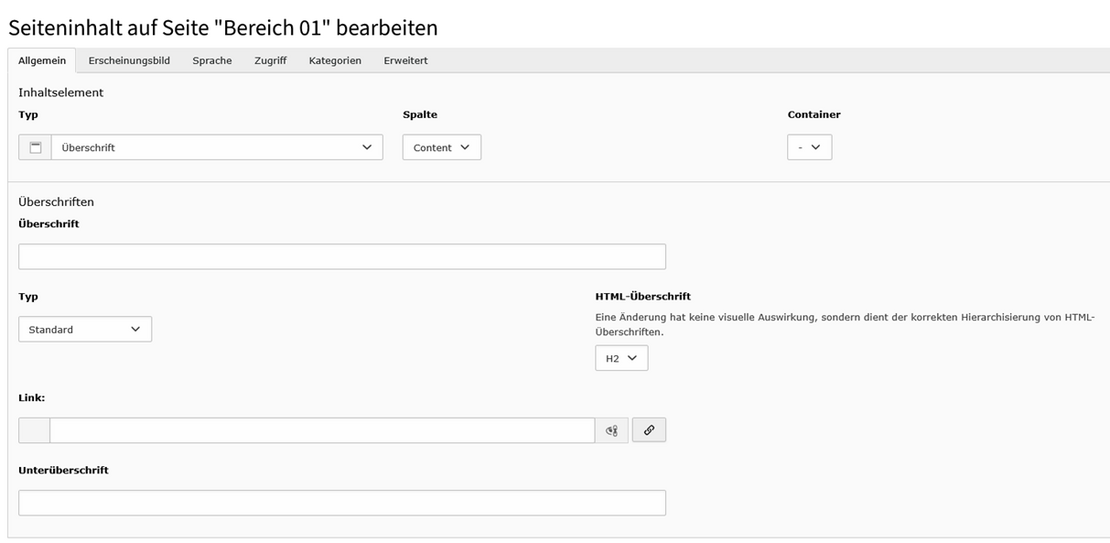Click the chain link wizard button
1110x543 pixels.
[649, 430]
